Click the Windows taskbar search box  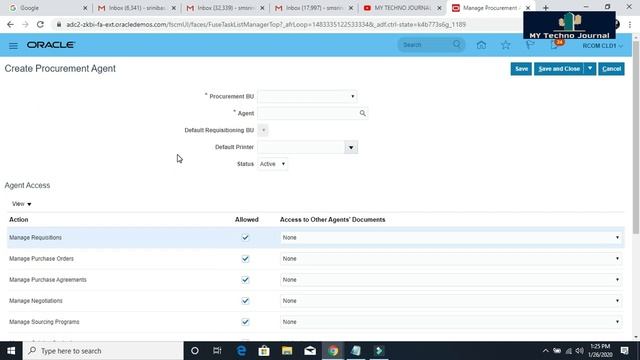pyautogui.click(x=103, y=351)
